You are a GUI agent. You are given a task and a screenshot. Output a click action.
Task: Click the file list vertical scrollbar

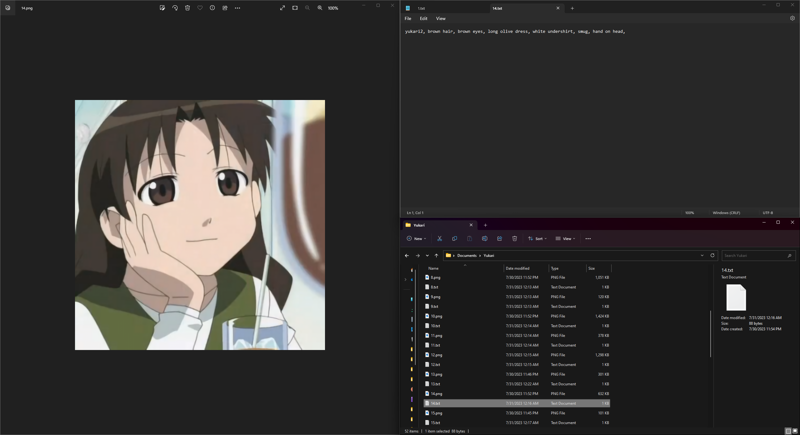(x=710, y=334)
